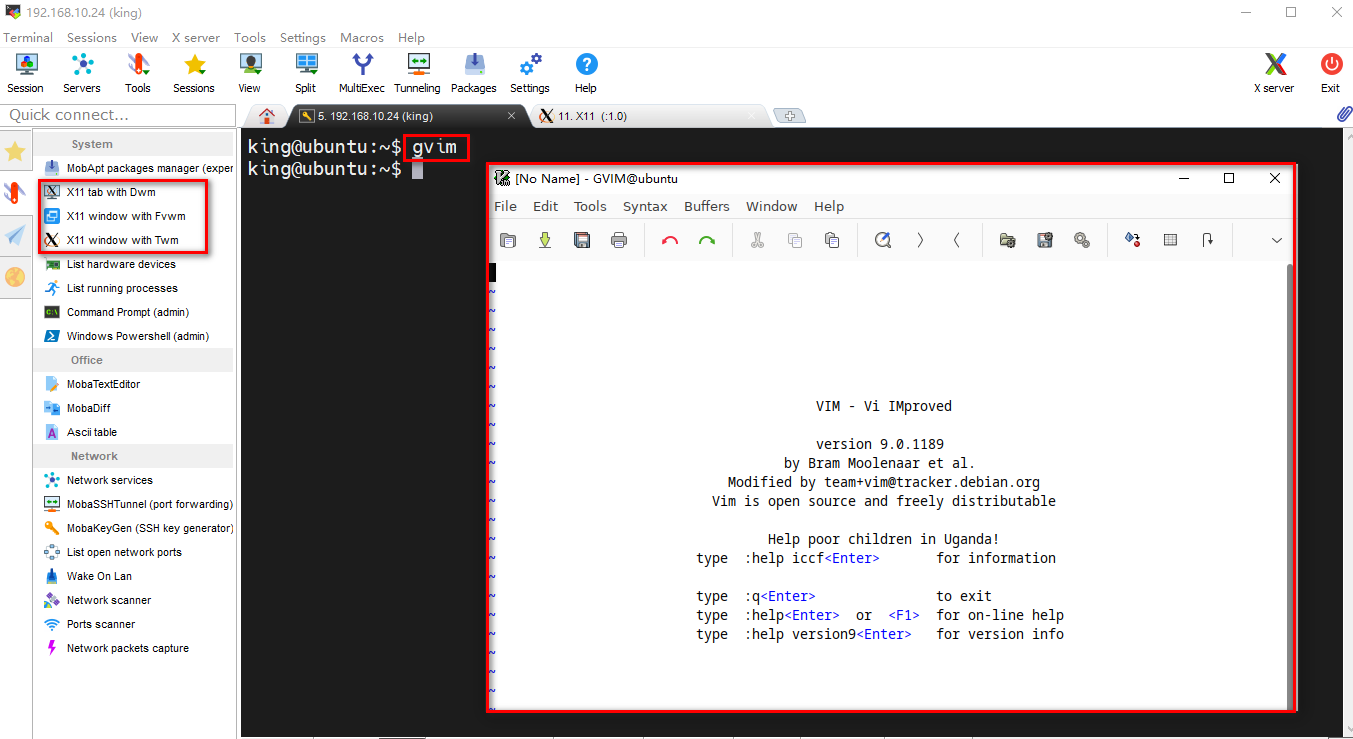Open a new tab with plus button

(790, 116)
